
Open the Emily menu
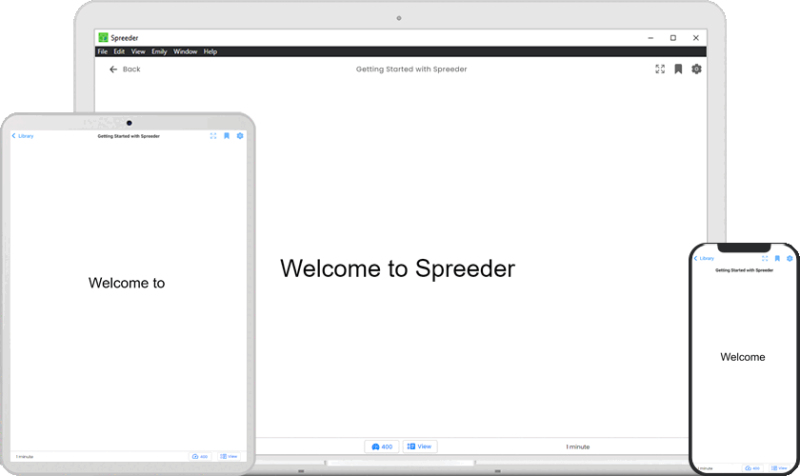point(159,52)
